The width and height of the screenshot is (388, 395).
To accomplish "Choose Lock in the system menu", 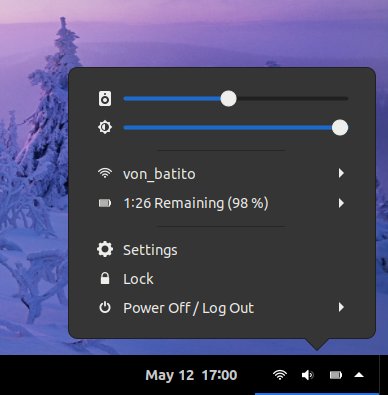I will point(222,278).
